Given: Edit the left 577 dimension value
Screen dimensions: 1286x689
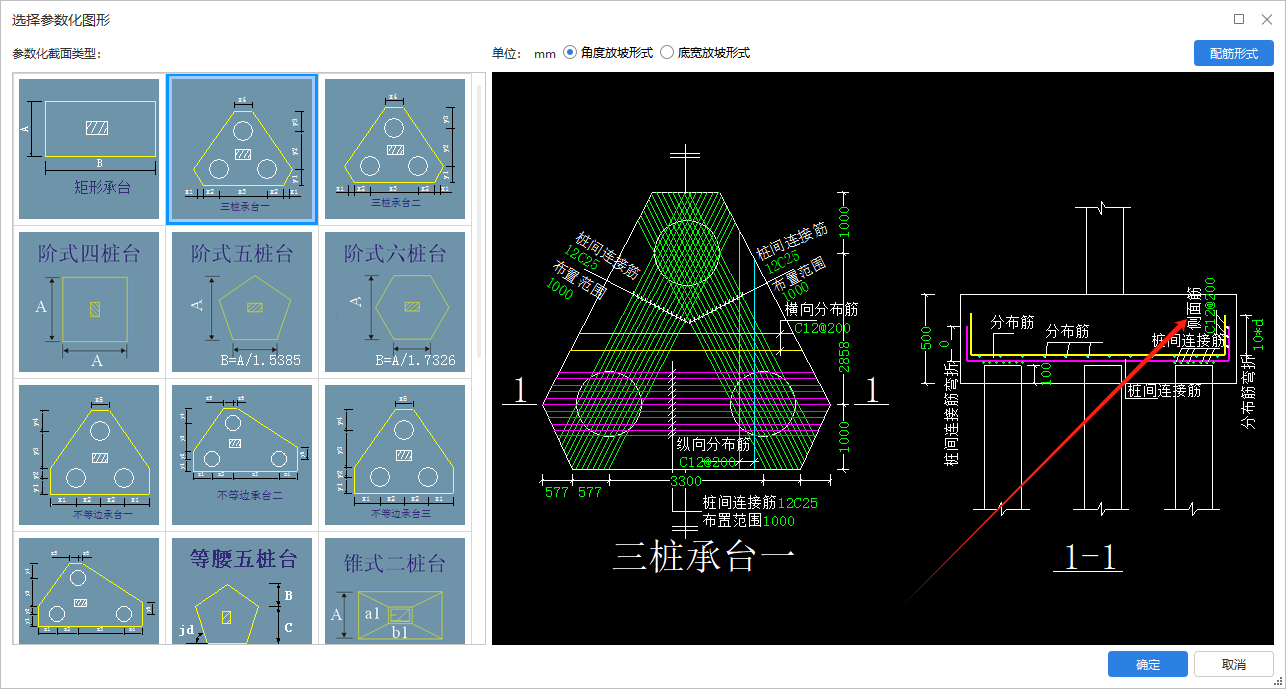Looking at the screenshot, I should [x=556, y=492].
